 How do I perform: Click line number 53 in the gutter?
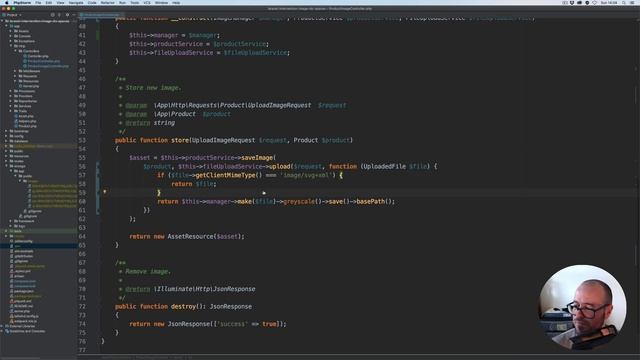[82, 140]
